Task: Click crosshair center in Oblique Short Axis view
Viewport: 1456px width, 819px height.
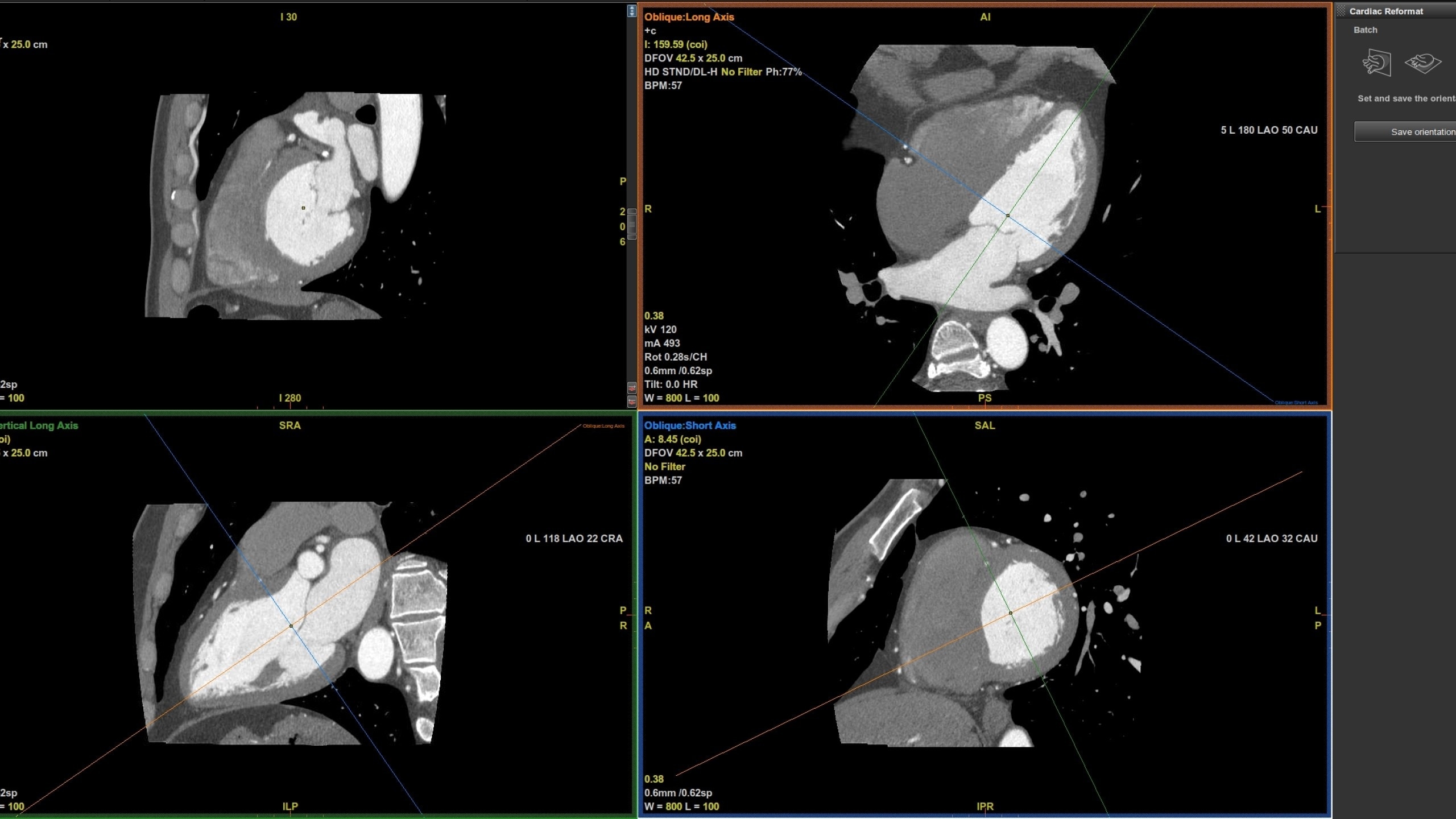Action: point(1011,613)
